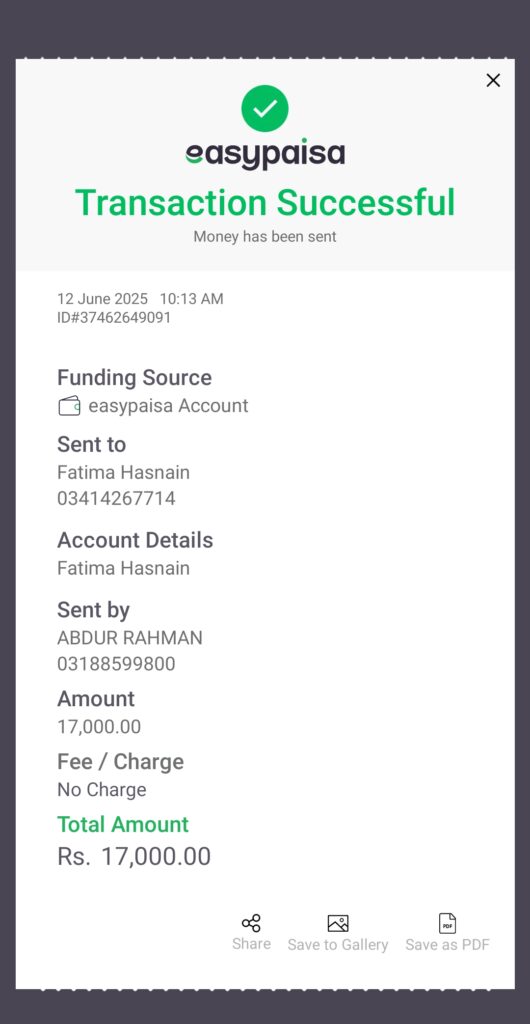Click the date 12 June 2025
The image size is (530, 1024).
tap(102, 299)
